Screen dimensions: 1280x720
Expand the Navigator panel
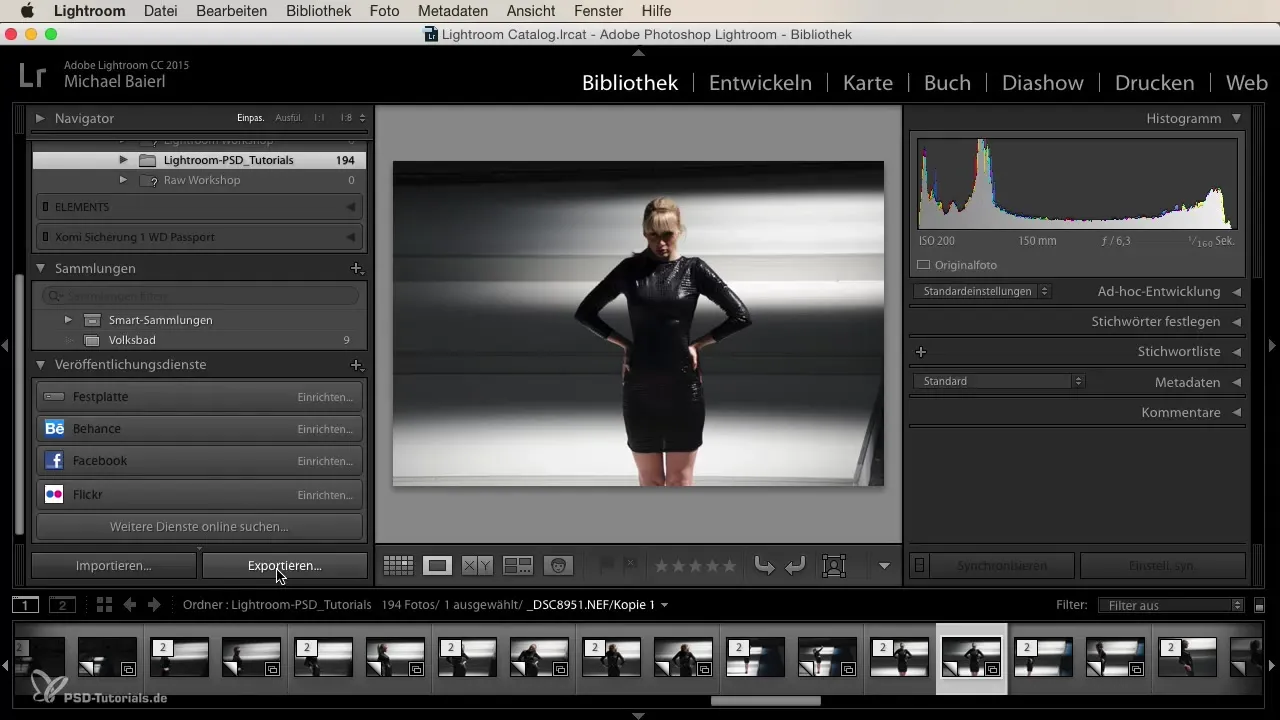tap(41, 118)
